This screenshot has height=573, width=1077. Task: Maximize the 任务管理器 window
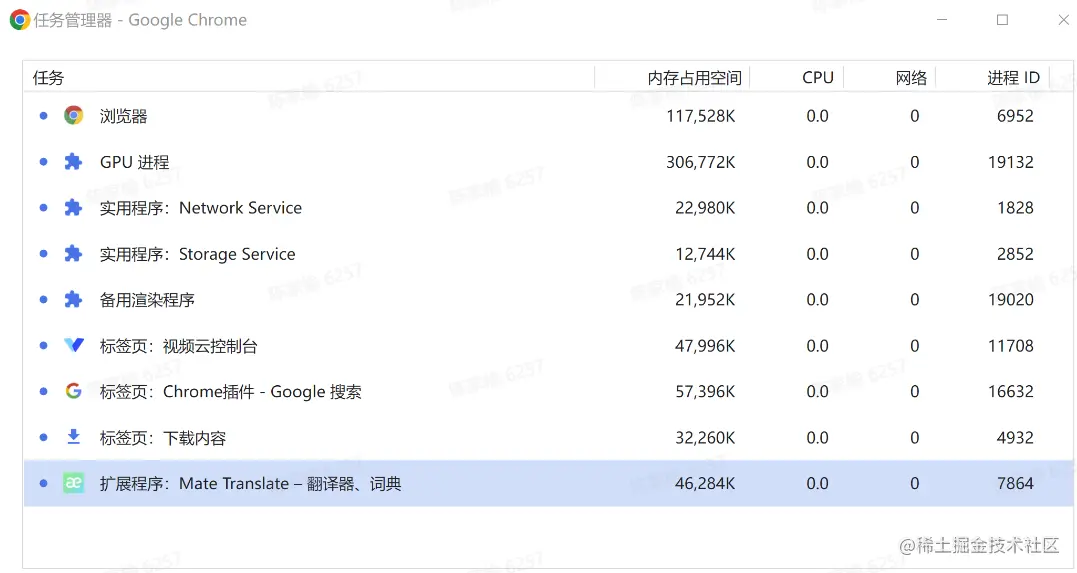1002,20
